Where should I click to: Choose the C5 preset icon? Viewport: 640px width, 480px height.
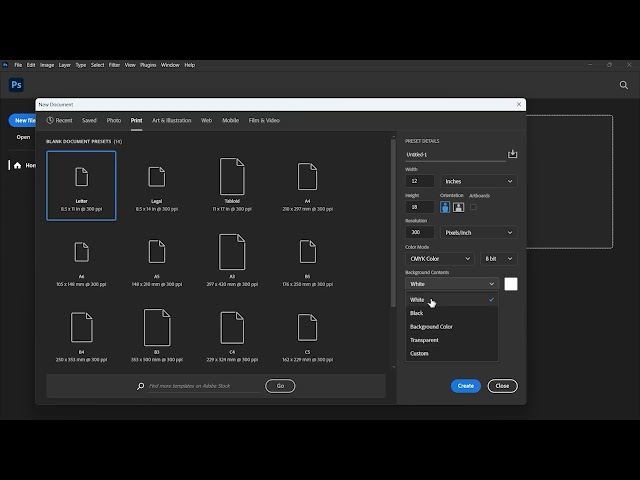307,327
